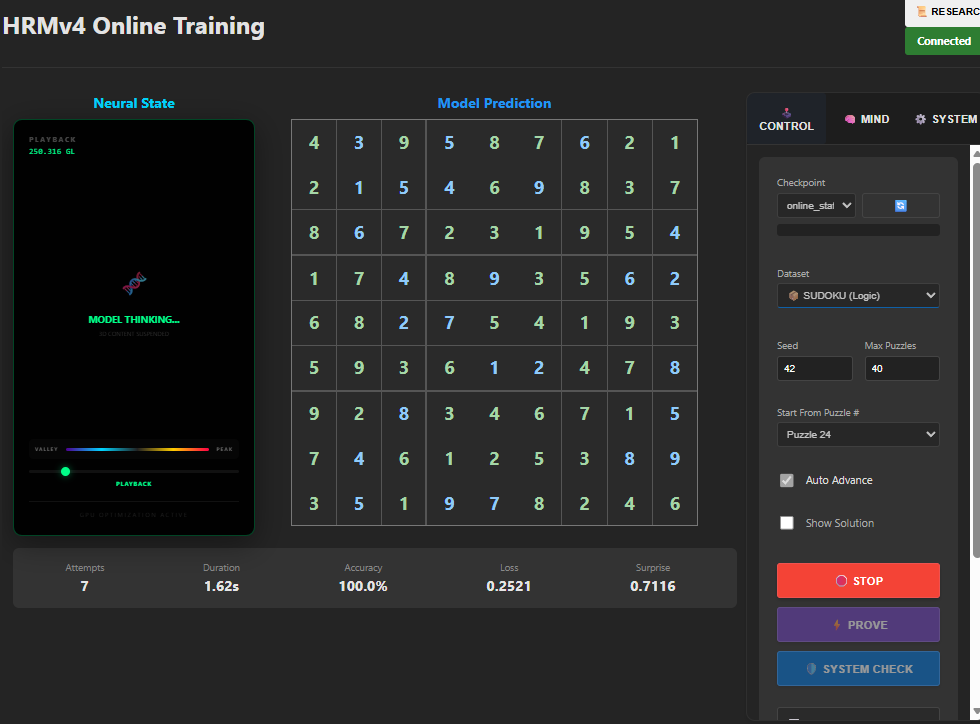980x724 pixels.
Task: Expand the Start From Puzzle 24 dropdown
Action: tap(858, 435)
